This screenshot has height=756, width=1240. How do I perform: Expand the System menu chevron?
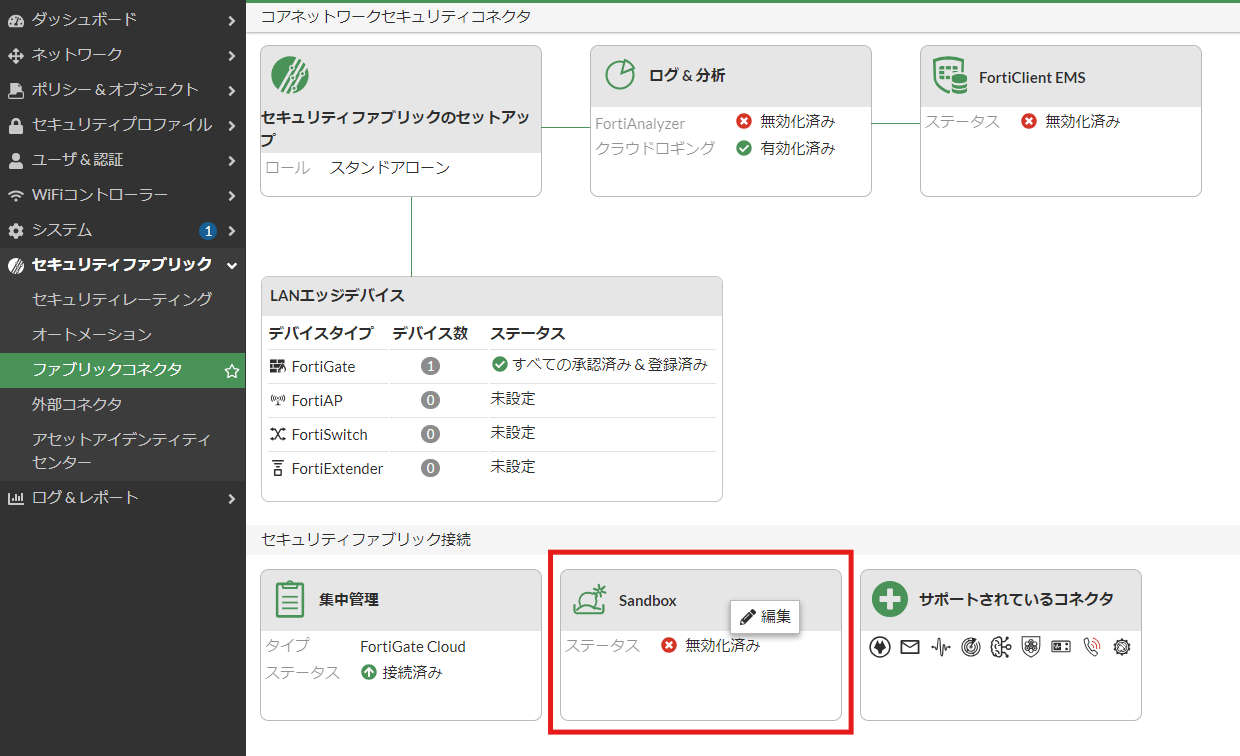tap(232, 230)
